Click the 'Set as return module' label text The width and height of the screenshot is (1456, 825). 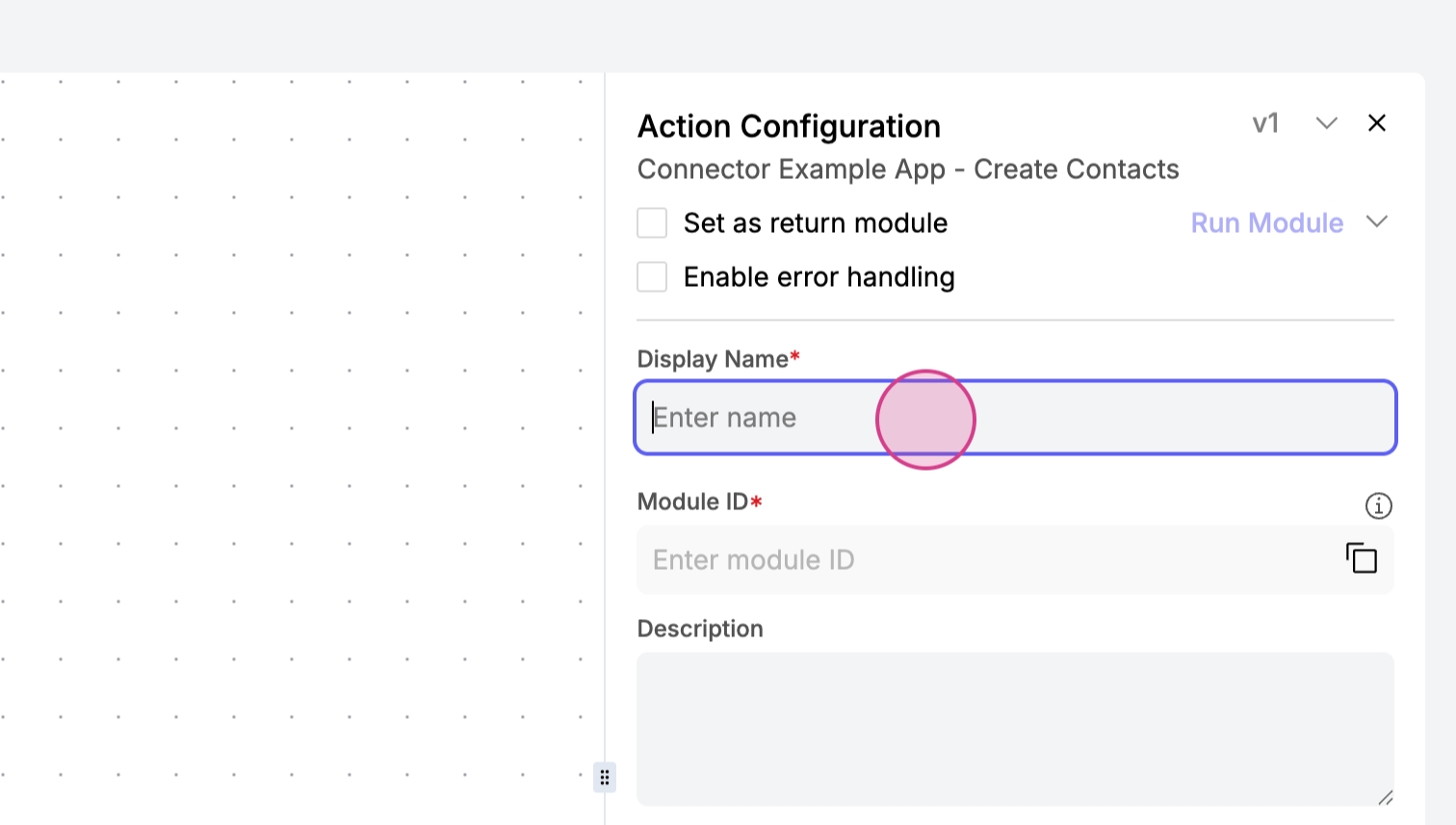(815, 223)
